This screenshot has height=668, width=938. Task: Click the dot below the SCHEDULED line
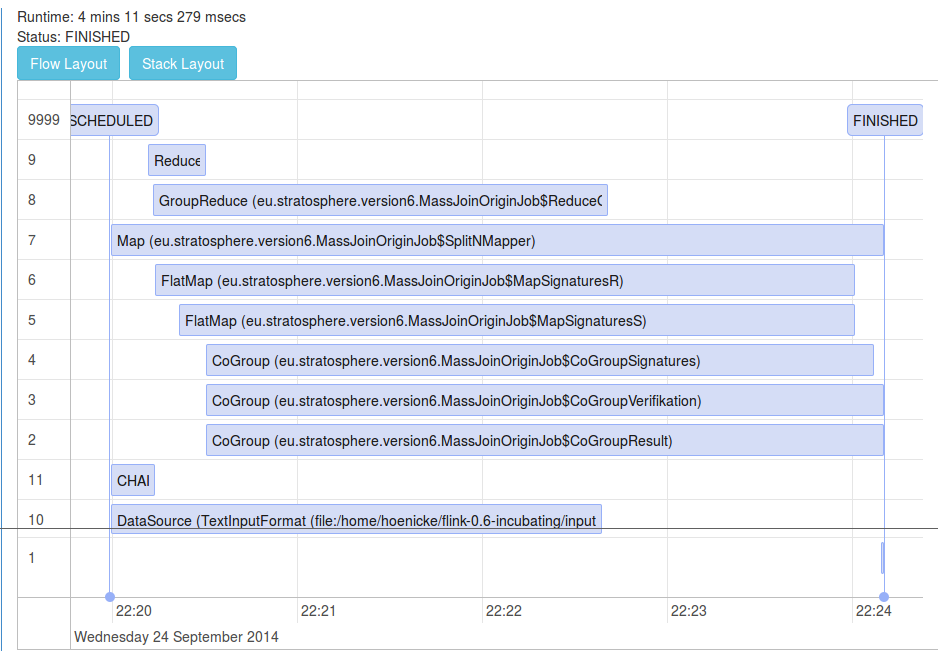pos(110,597)
